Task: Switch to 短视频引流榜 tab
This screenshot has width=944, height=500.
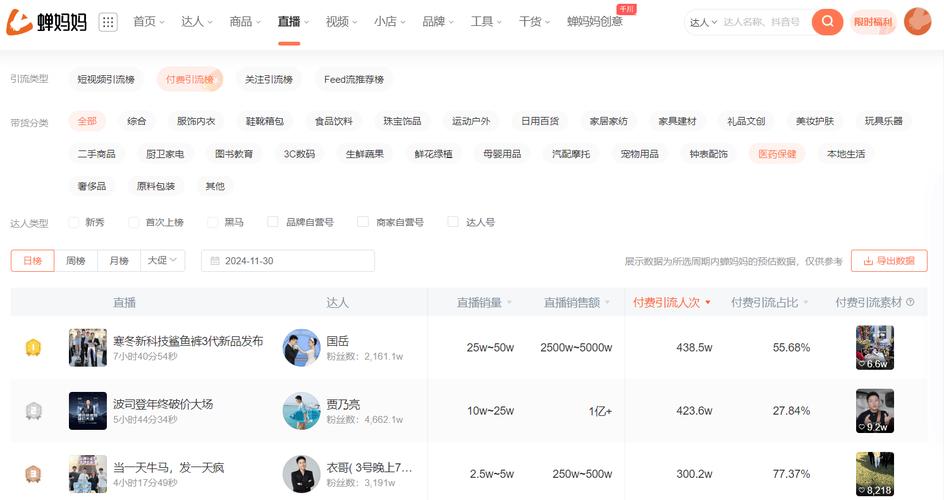Action: [x=106, y=79]
